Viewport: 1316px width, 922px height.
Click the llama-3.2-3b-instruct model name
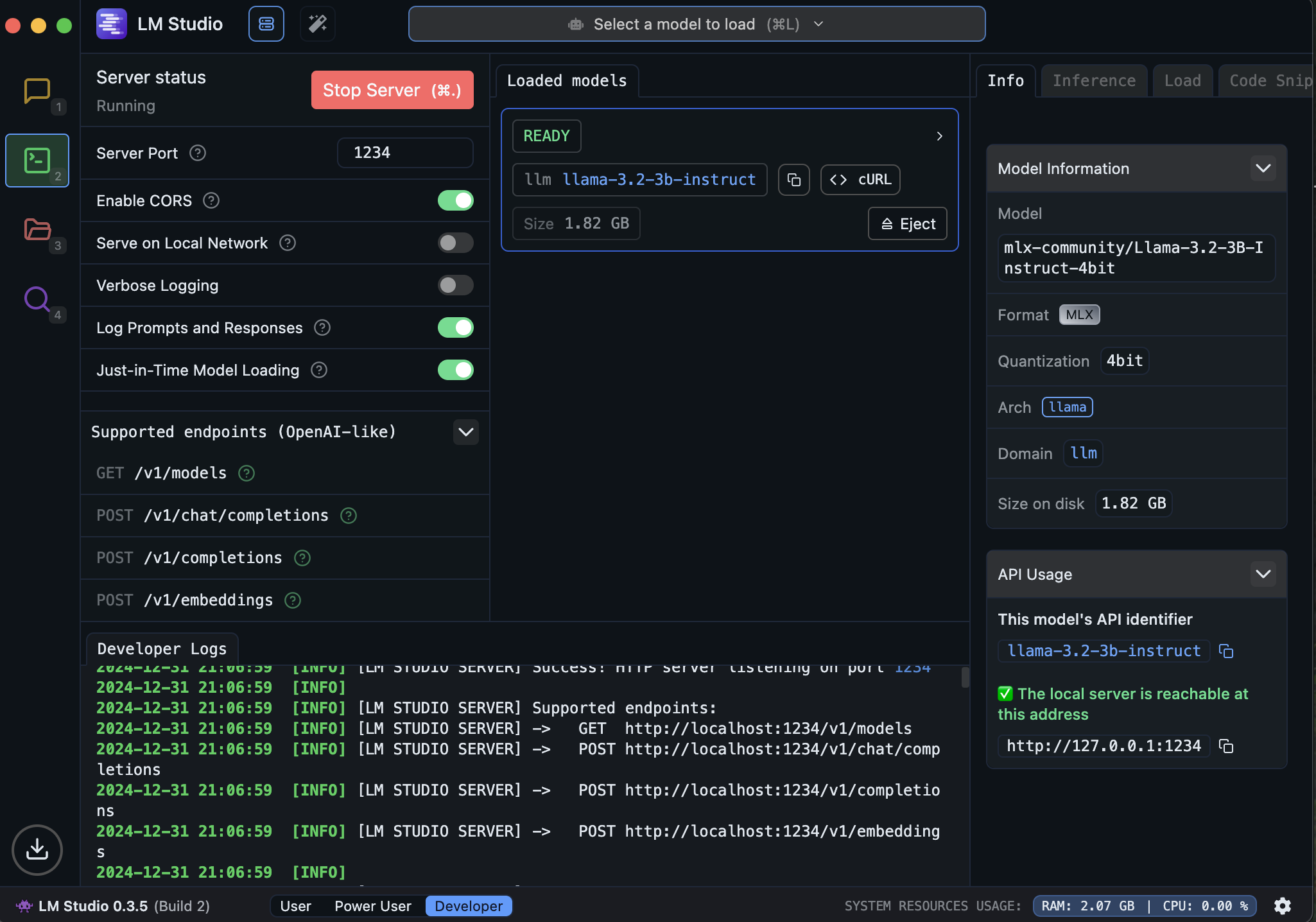[659, 180]
